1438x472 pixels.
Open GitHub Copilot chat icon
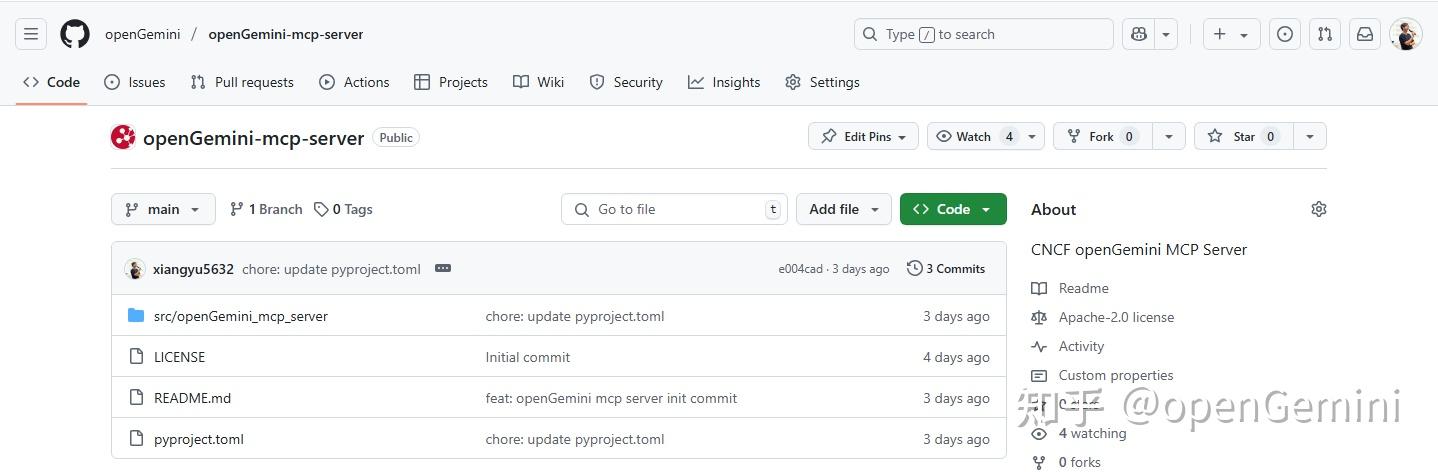coord(1138,34)
